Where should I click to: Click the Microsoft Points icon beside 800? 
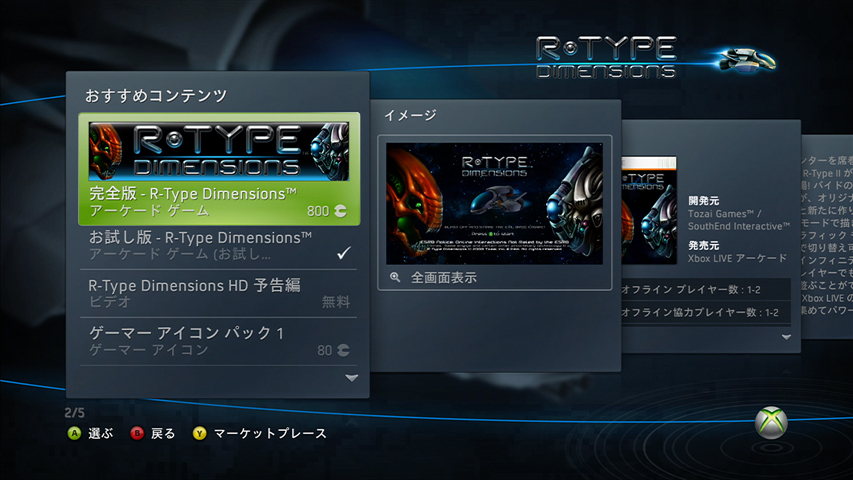point(341,211)
